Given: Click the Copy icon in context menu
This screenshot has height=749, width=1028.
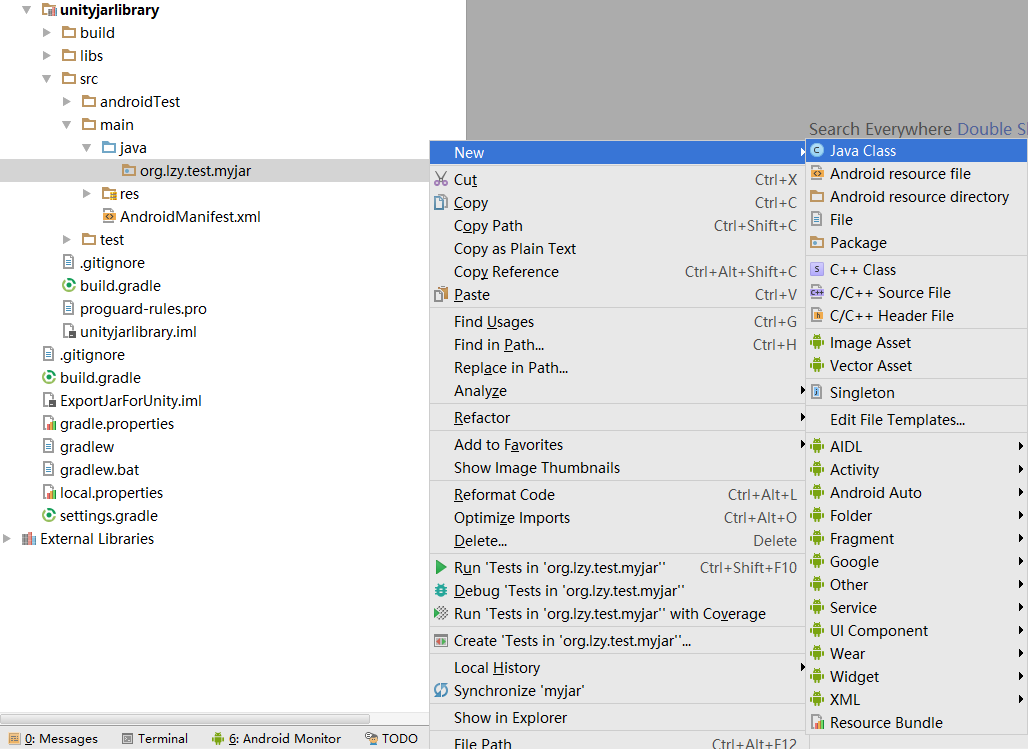Looking at the screenshot, I should click(441, 203).
